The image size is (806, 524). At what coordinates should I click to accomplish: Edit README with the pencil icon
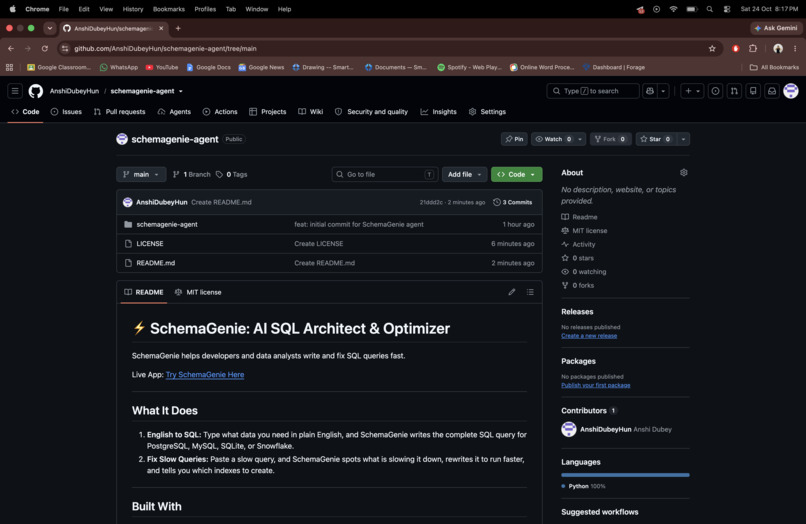click(511, 292)
